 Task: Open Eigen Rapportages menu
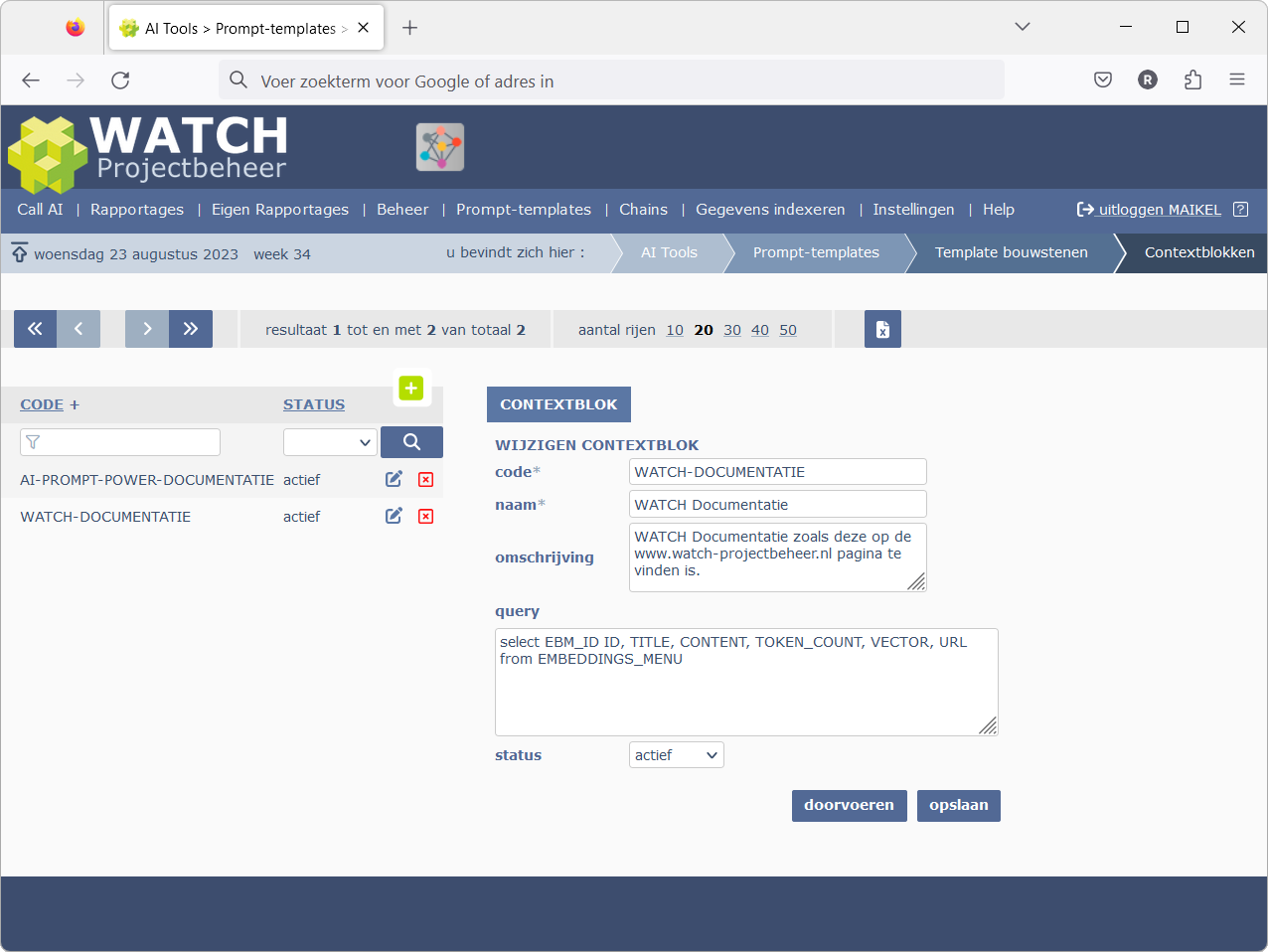point(280,210)
